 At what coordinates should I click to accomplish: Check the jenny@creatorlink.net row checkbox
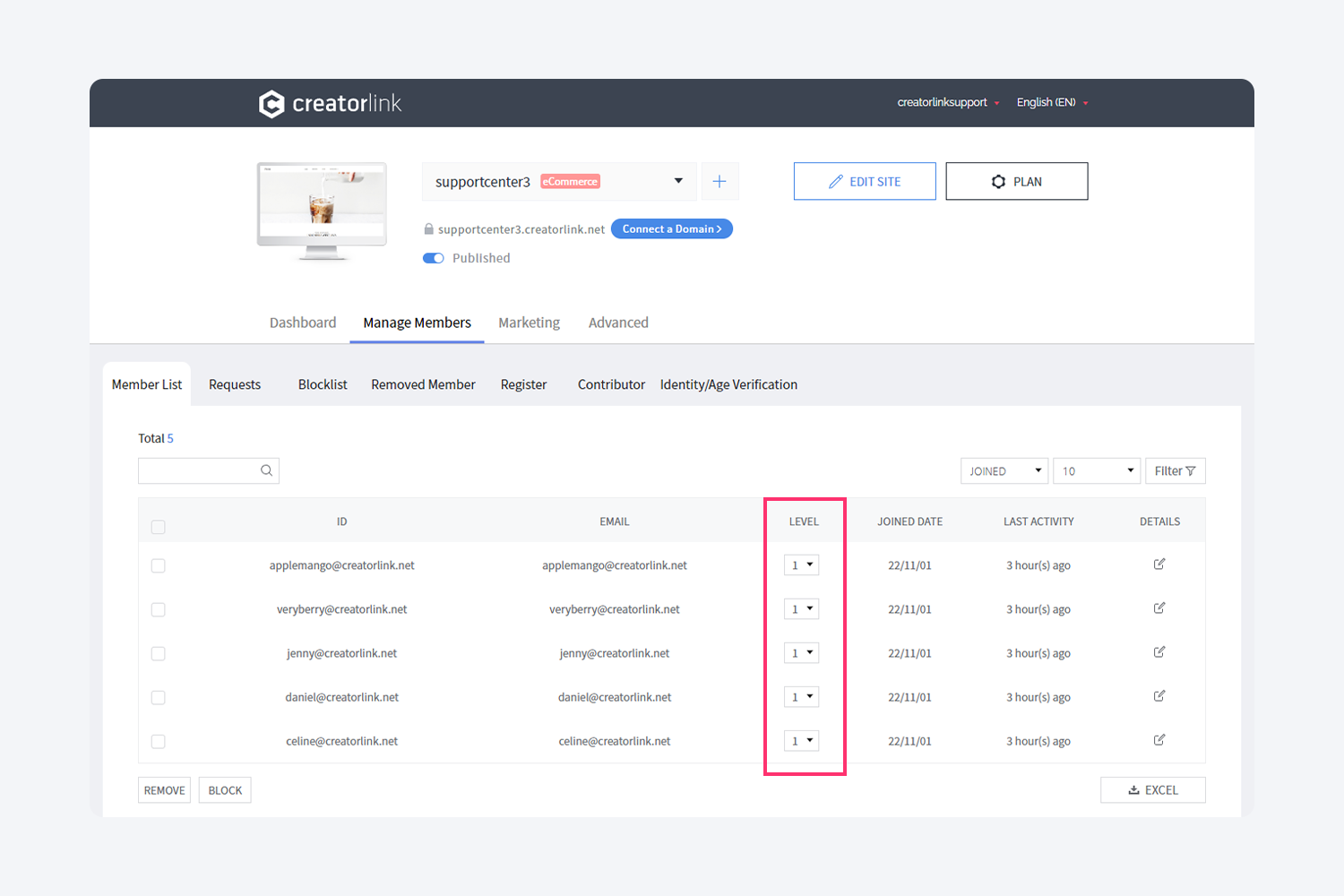(159, 653)
